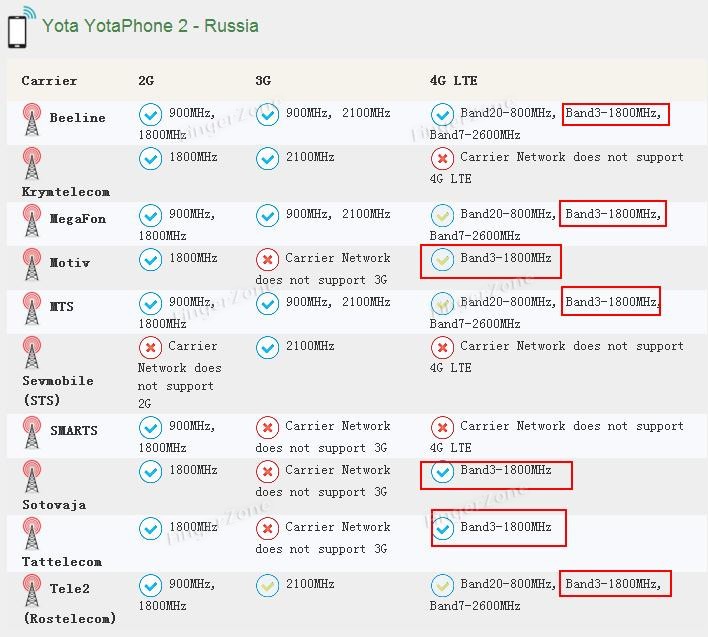Click SMARTS's 4G LTE red cross icon

tap(442, 427)
